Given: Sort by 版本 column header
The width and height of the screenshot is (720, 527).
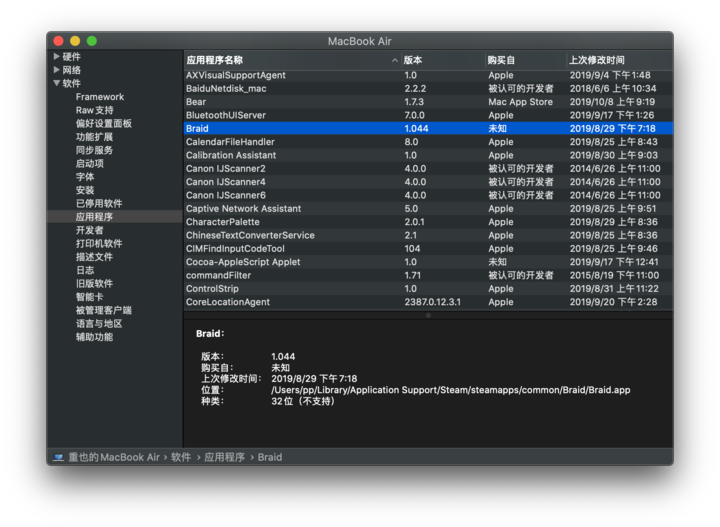Looking at the screenshot, I should (x=443, y=60).
